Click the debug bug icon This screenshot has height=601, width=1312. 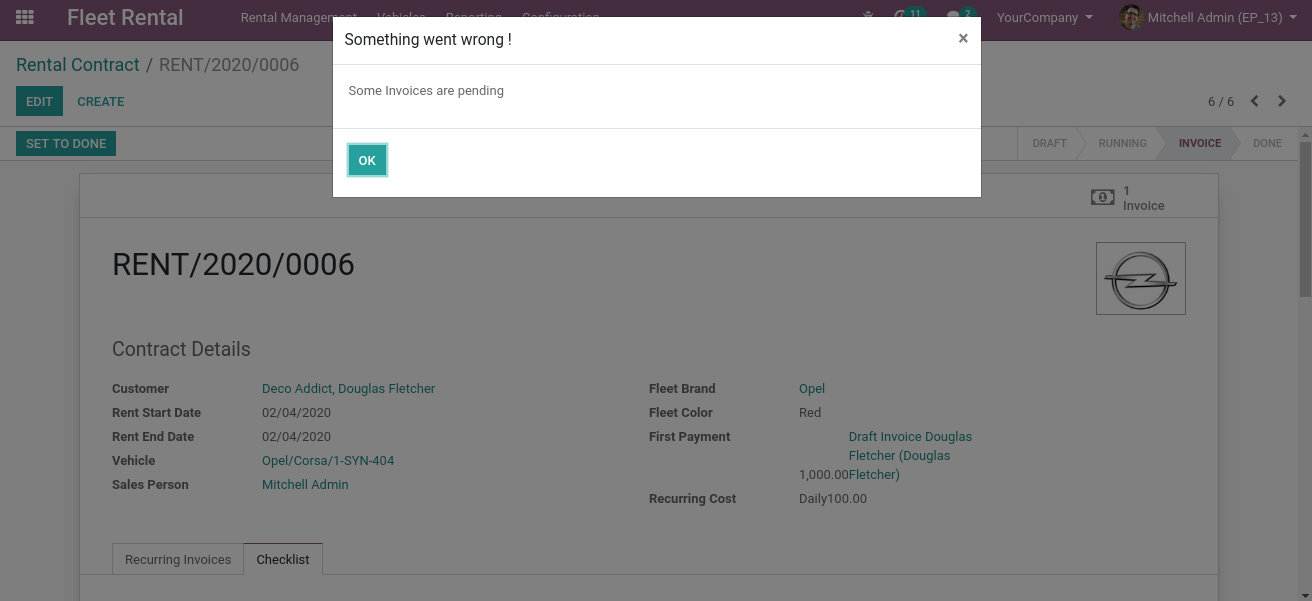[x=867, y=15]
